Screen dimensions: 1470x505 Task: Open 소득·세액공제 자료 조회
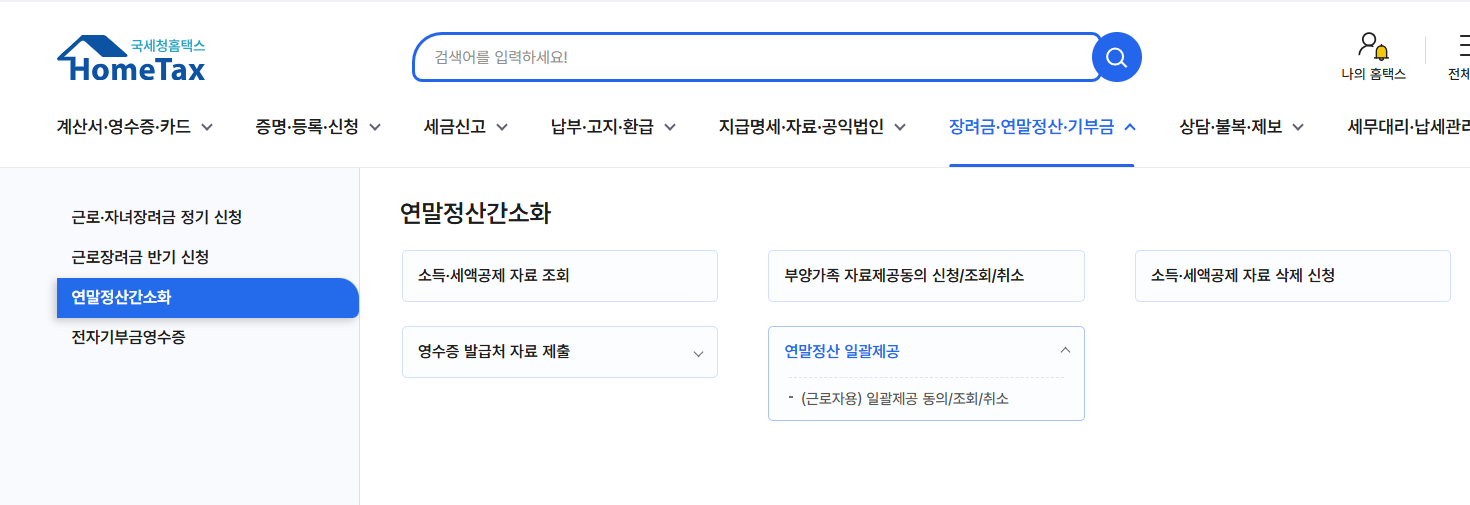click(560, 276)
